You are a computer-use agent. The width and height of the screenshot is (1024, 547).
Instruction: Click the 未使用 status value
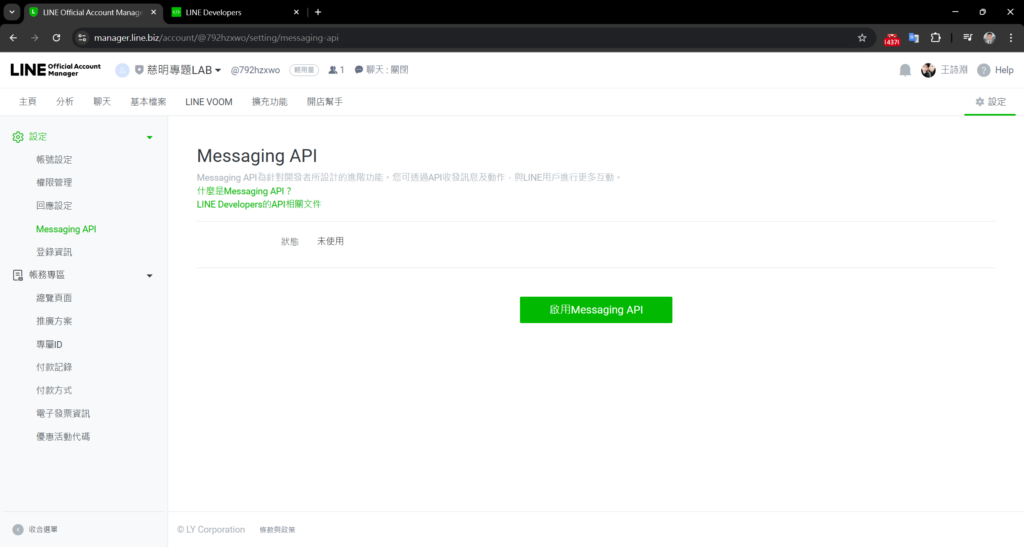[330, 241]
